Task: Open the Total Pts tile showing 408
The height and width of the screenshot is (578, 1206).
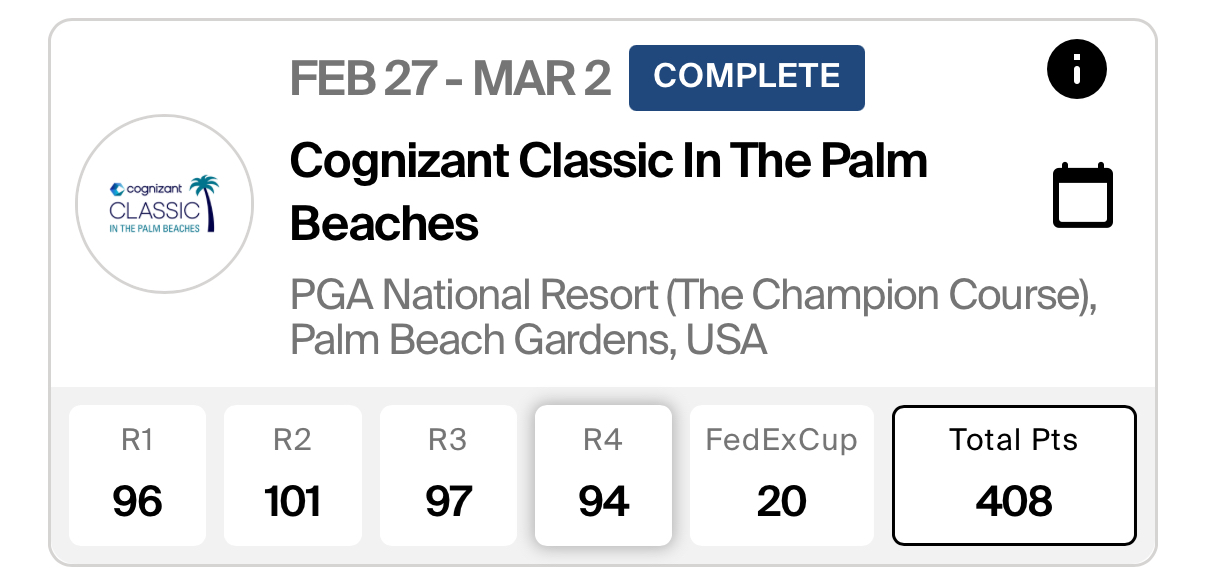Action: (1014, 475)
